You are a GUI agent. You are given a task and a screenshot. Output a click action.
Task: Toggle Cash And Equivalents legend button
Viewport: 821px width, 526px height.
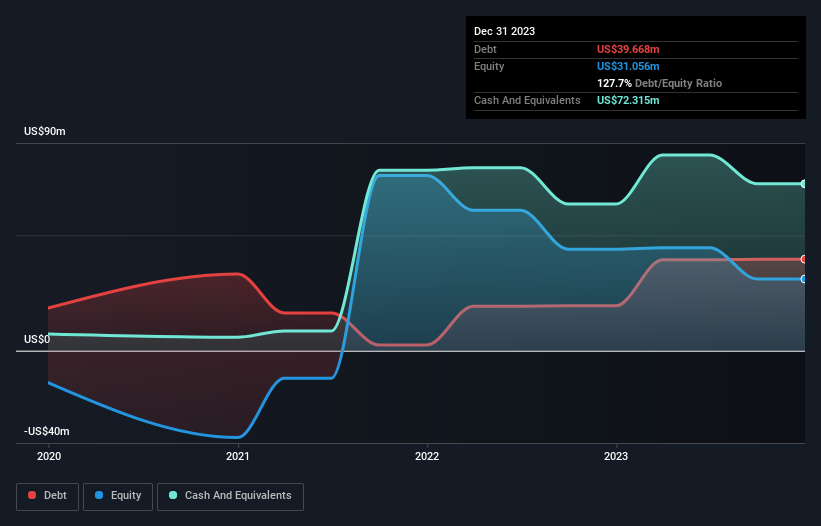click(230, 496)
